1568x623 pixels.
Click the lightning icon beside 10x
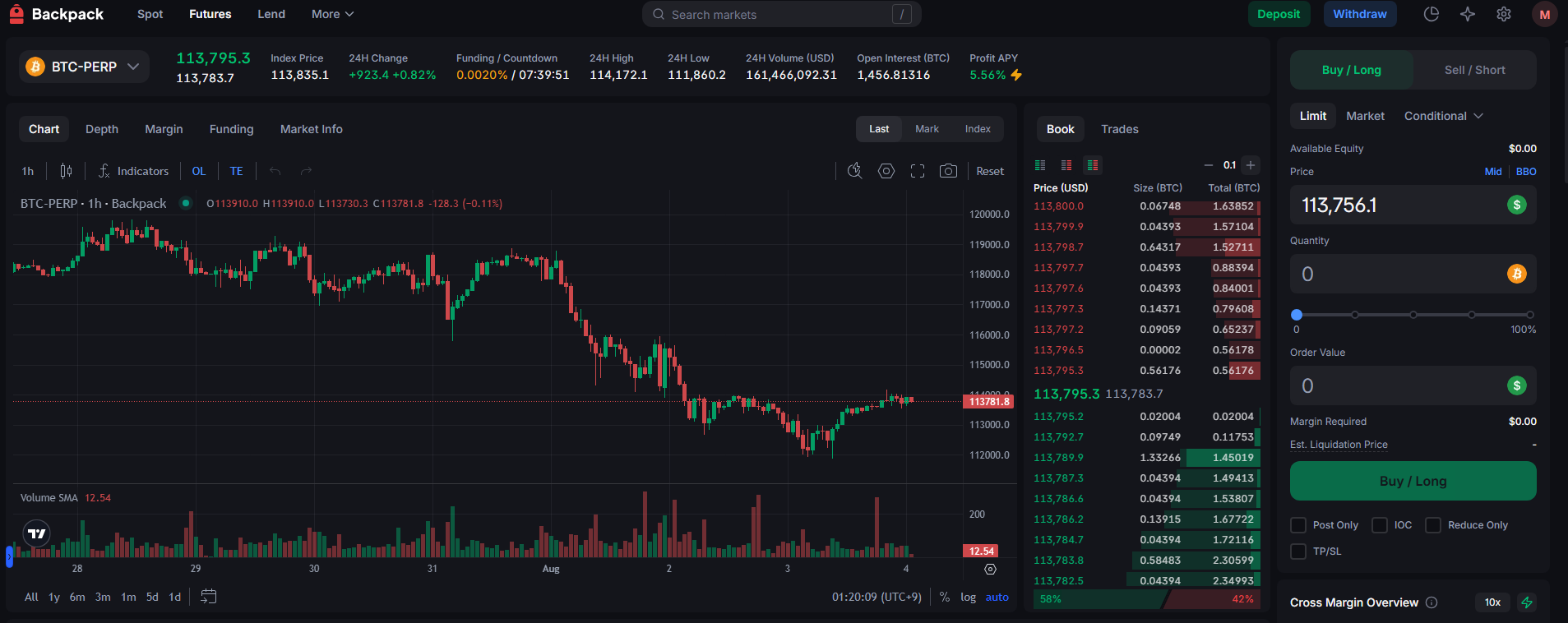1527,602
